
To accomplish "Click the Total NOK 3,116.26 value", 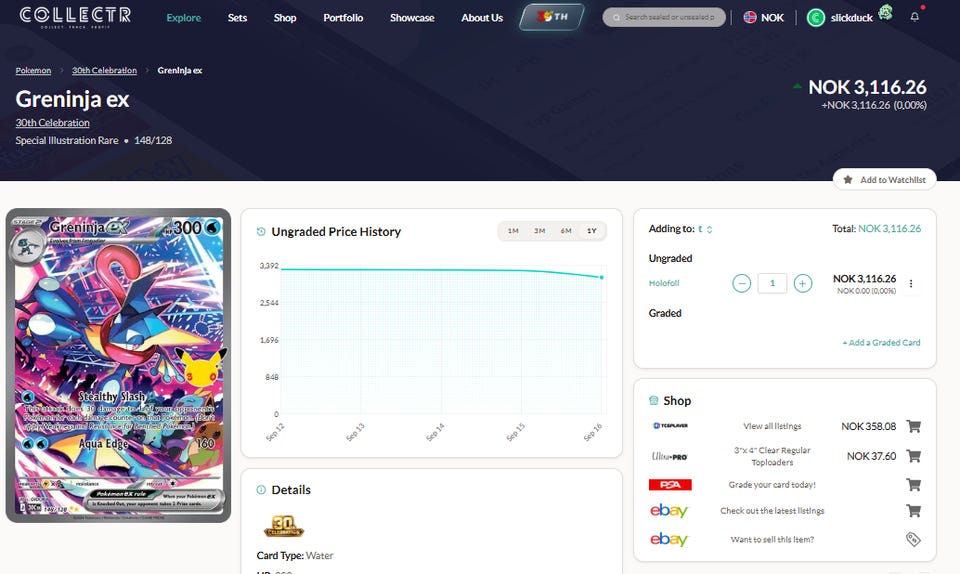I will click(x=890, y=228).
